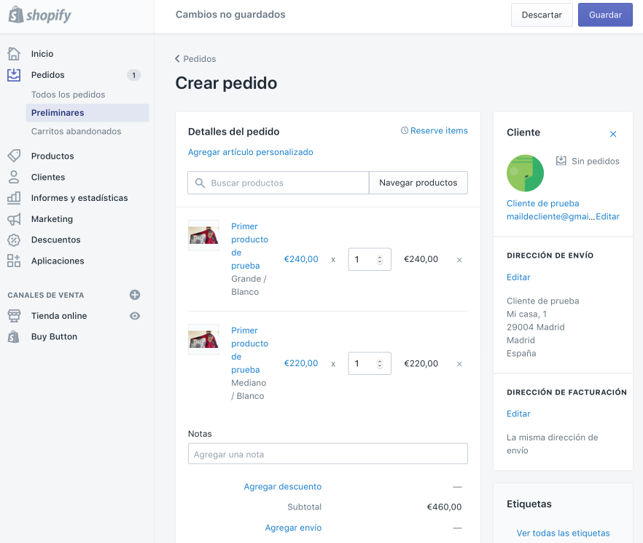The width and height of the screenshot is (643, 543).
Task: Adjust the quantity stepper for Grande / Blanco item
Action: point(380,260)
